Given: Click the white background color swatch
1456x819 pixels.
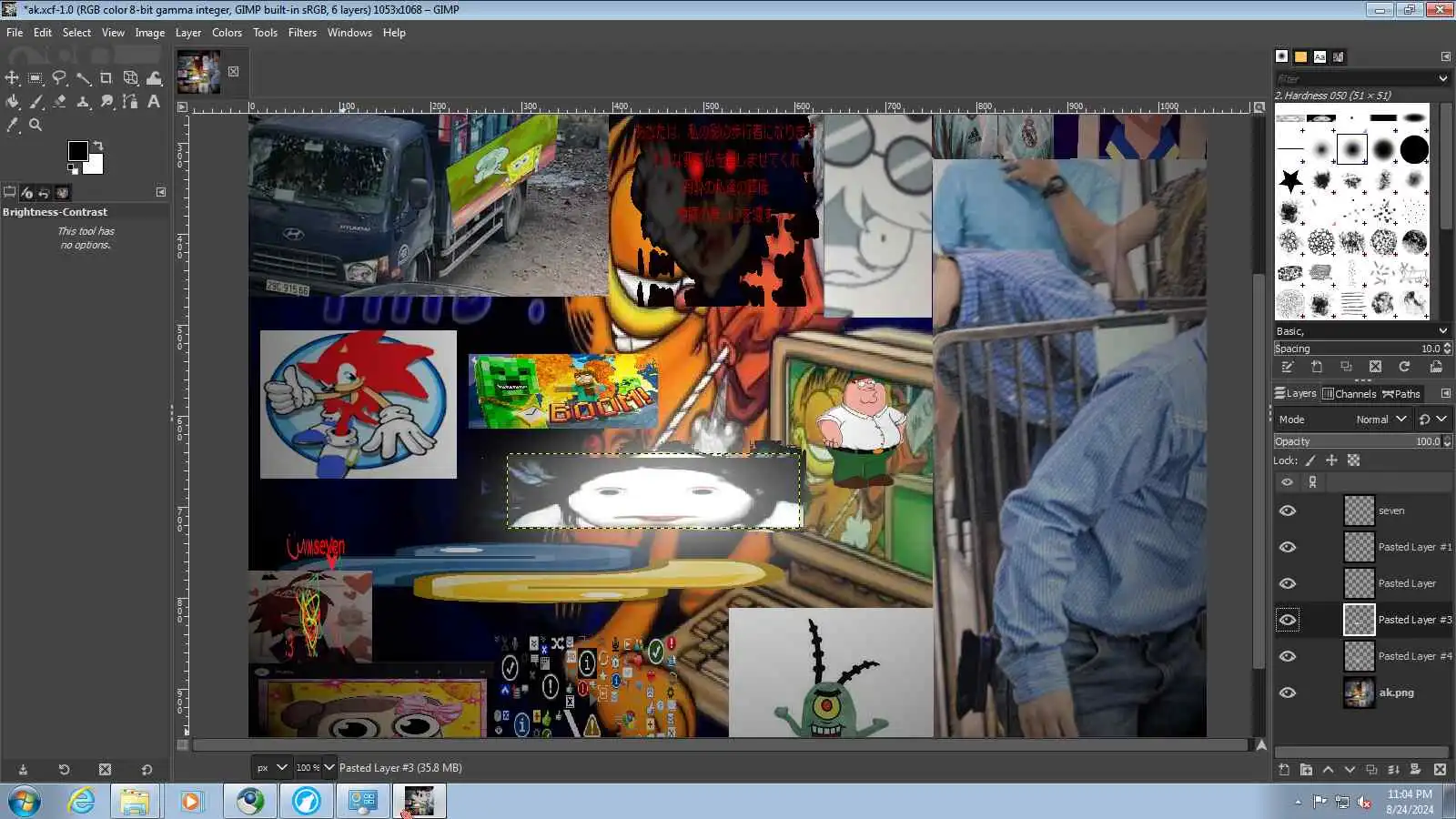Looking at the screenshot, I should click(95, 167).
